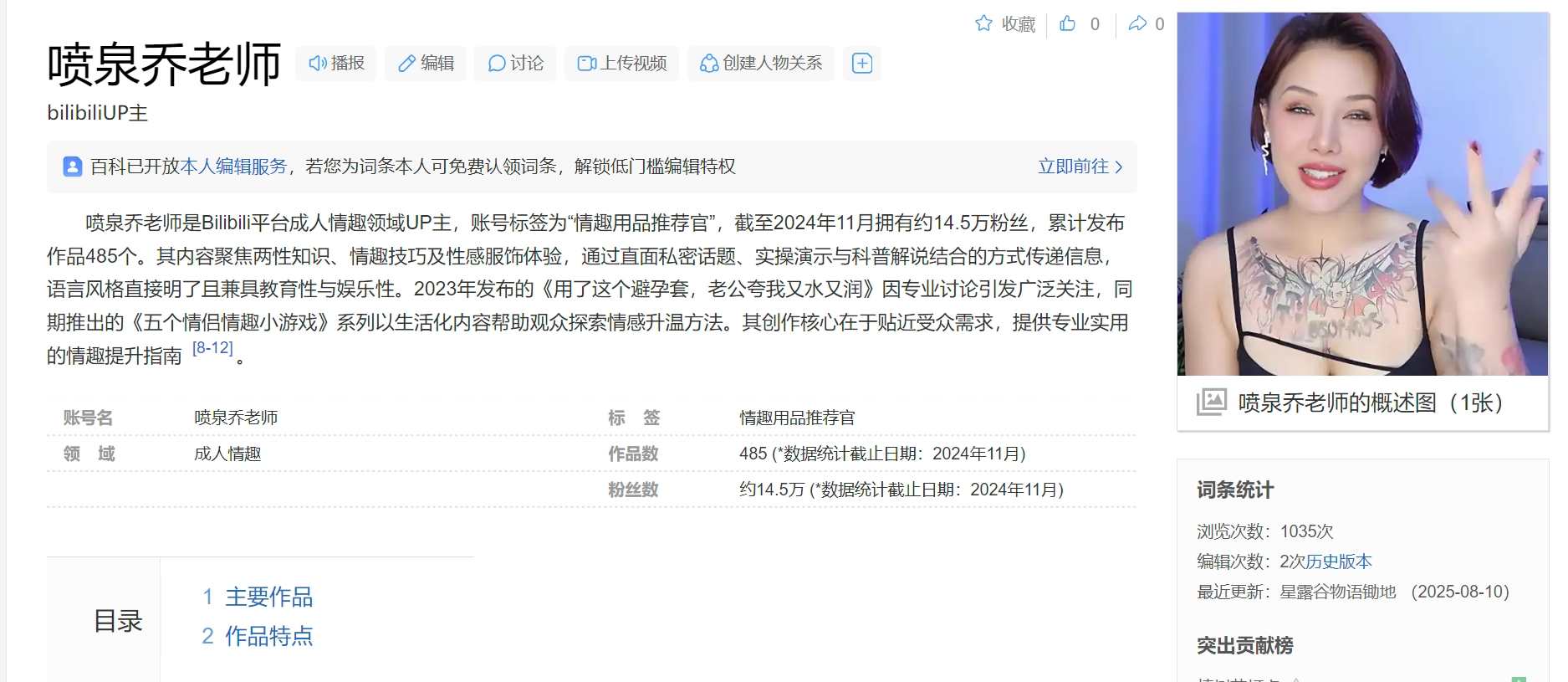Click the 喷泉乔老师的概述图 caption
This screenshot has width=1568, height=682.
tap(1370, 403)
